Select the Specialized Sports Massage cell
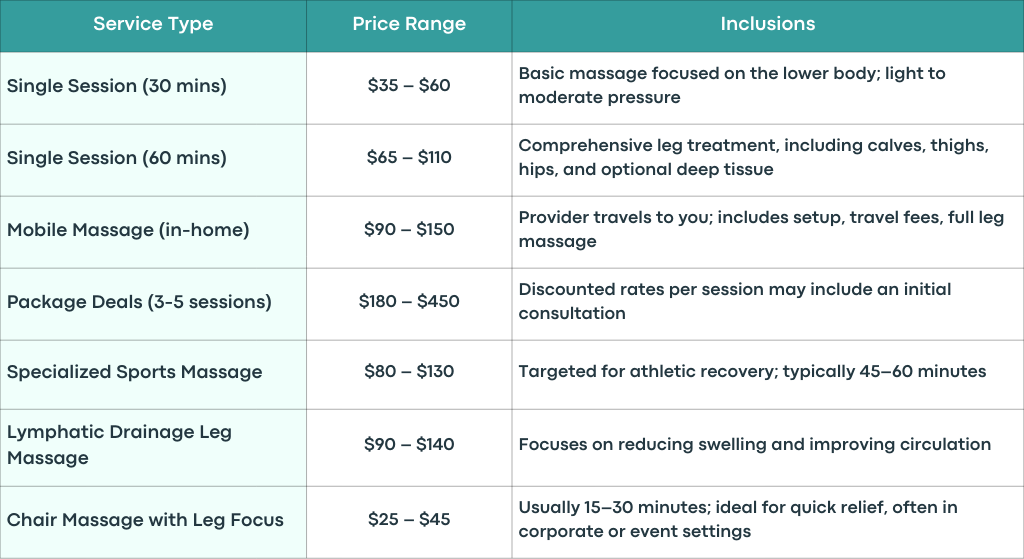The width and height of the screenshot is (1024, 559). click(x=153, y=374)
